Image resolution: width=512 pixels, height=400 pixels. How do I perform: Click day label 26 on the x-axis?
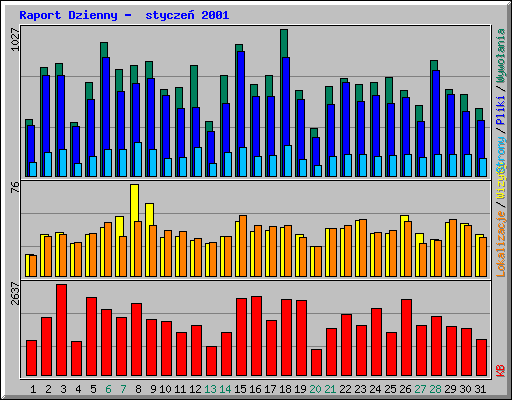point(405,389)
